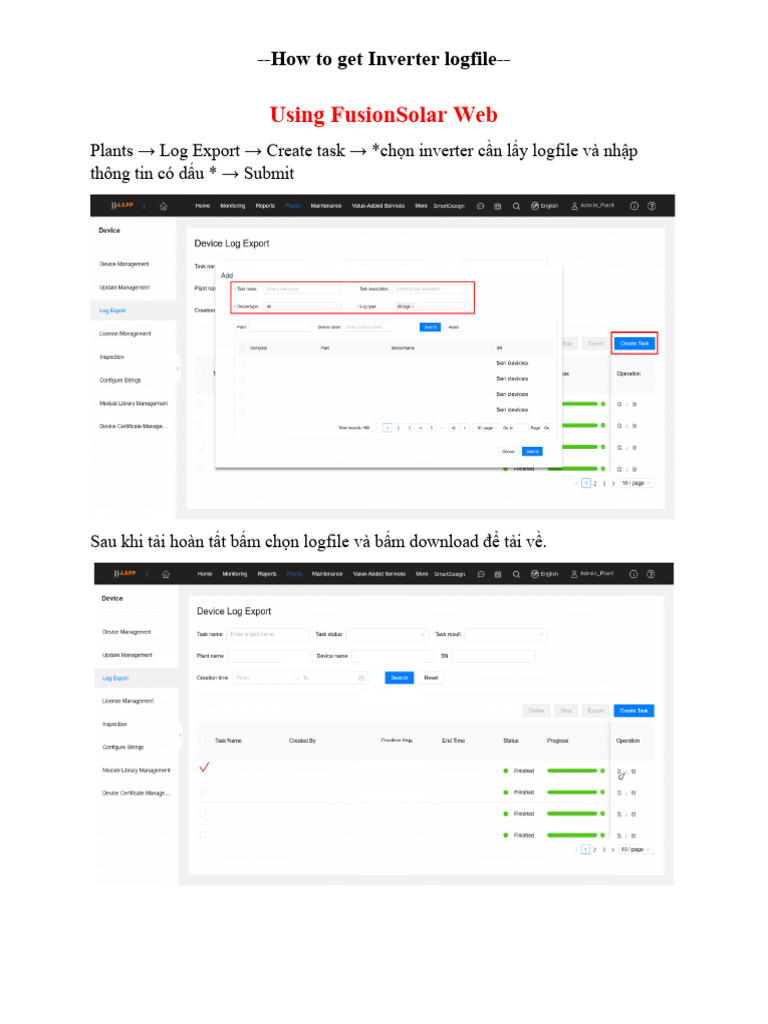The height and width of the screenshot is (1024, 768).
Task: Open the Task result dropdown in the lower screenshot
Action: pos(505,634)
